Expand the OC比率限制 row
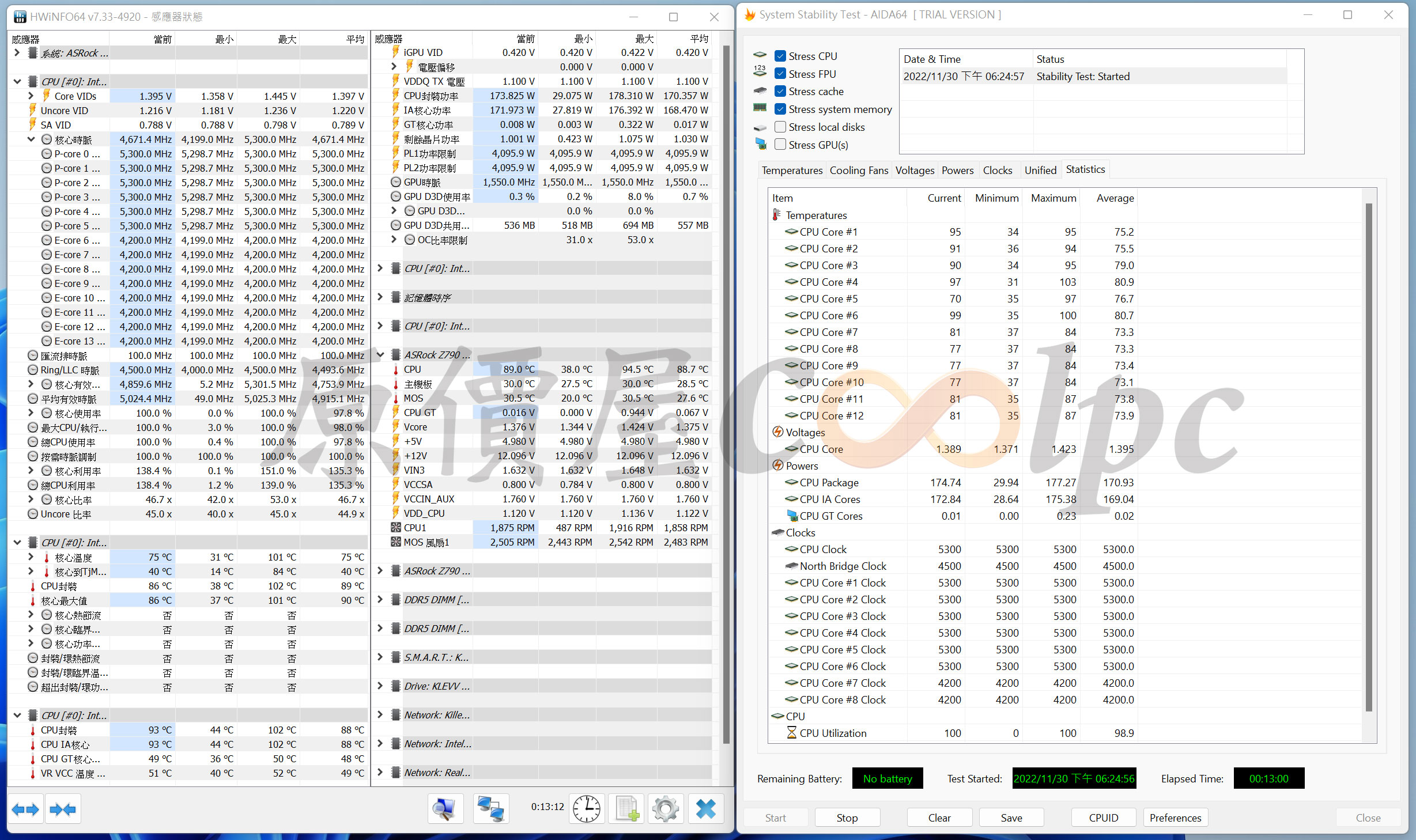The height and width of the screenshot is (840, 1416). pos(394,240)
